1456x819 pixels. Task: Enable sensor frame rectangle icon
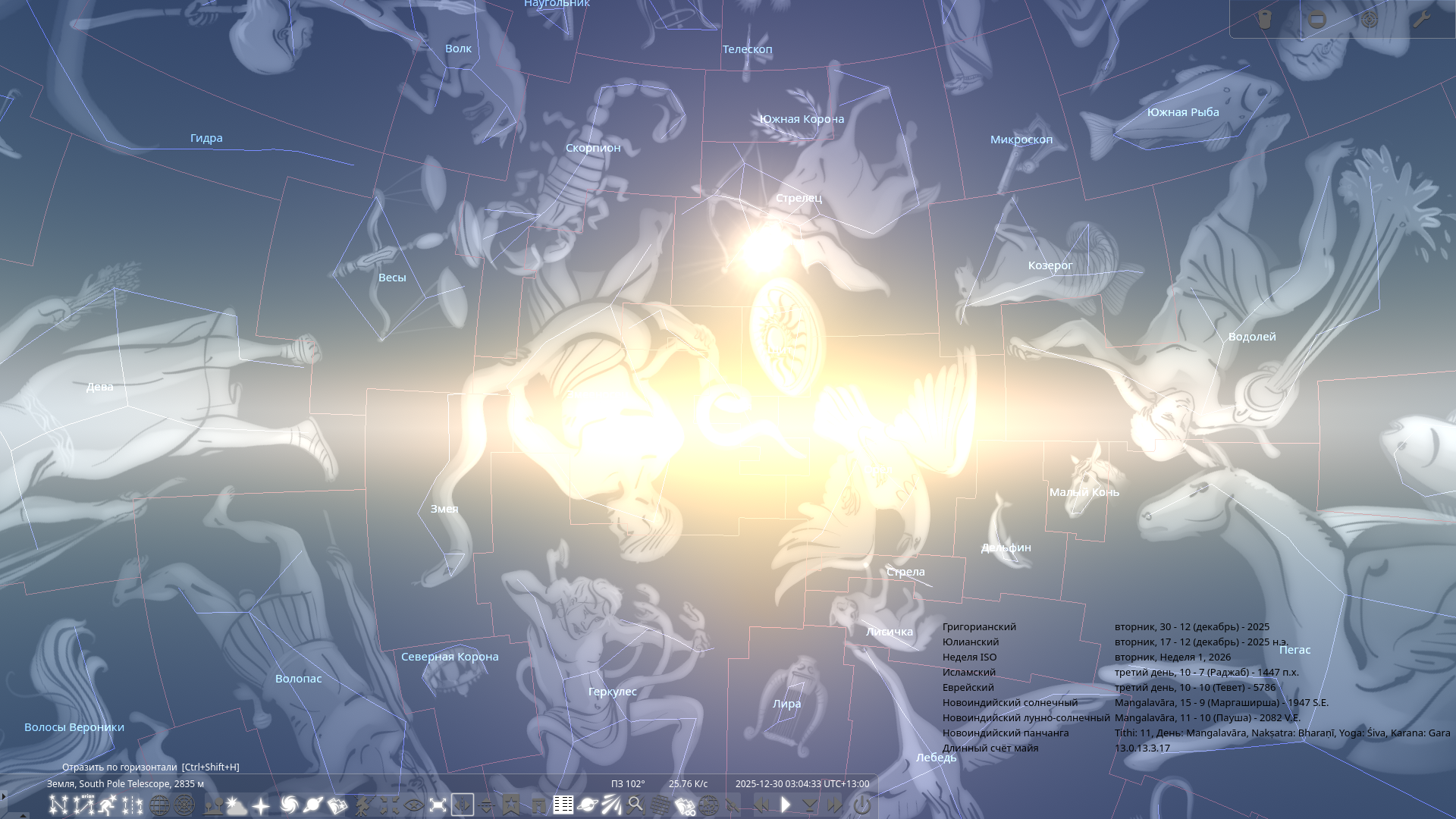coord(1317,20)
